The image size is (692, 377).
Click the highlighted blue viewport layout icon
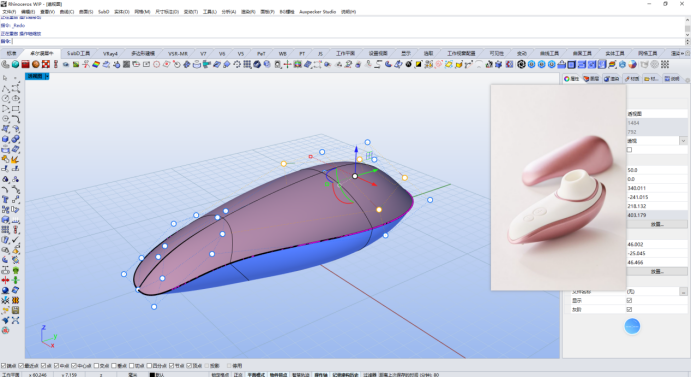(x=602, y=64)
